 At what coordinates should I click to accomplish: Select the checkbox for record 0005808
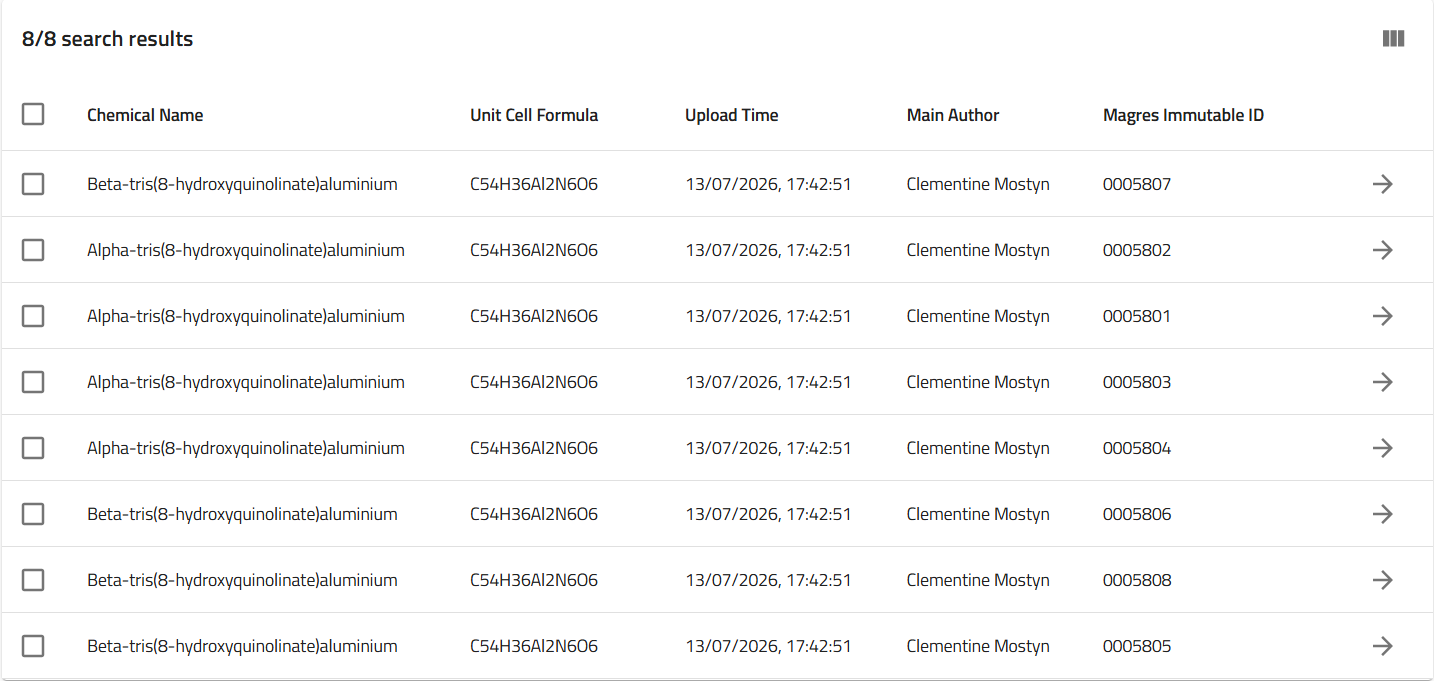tap(33, 580)
